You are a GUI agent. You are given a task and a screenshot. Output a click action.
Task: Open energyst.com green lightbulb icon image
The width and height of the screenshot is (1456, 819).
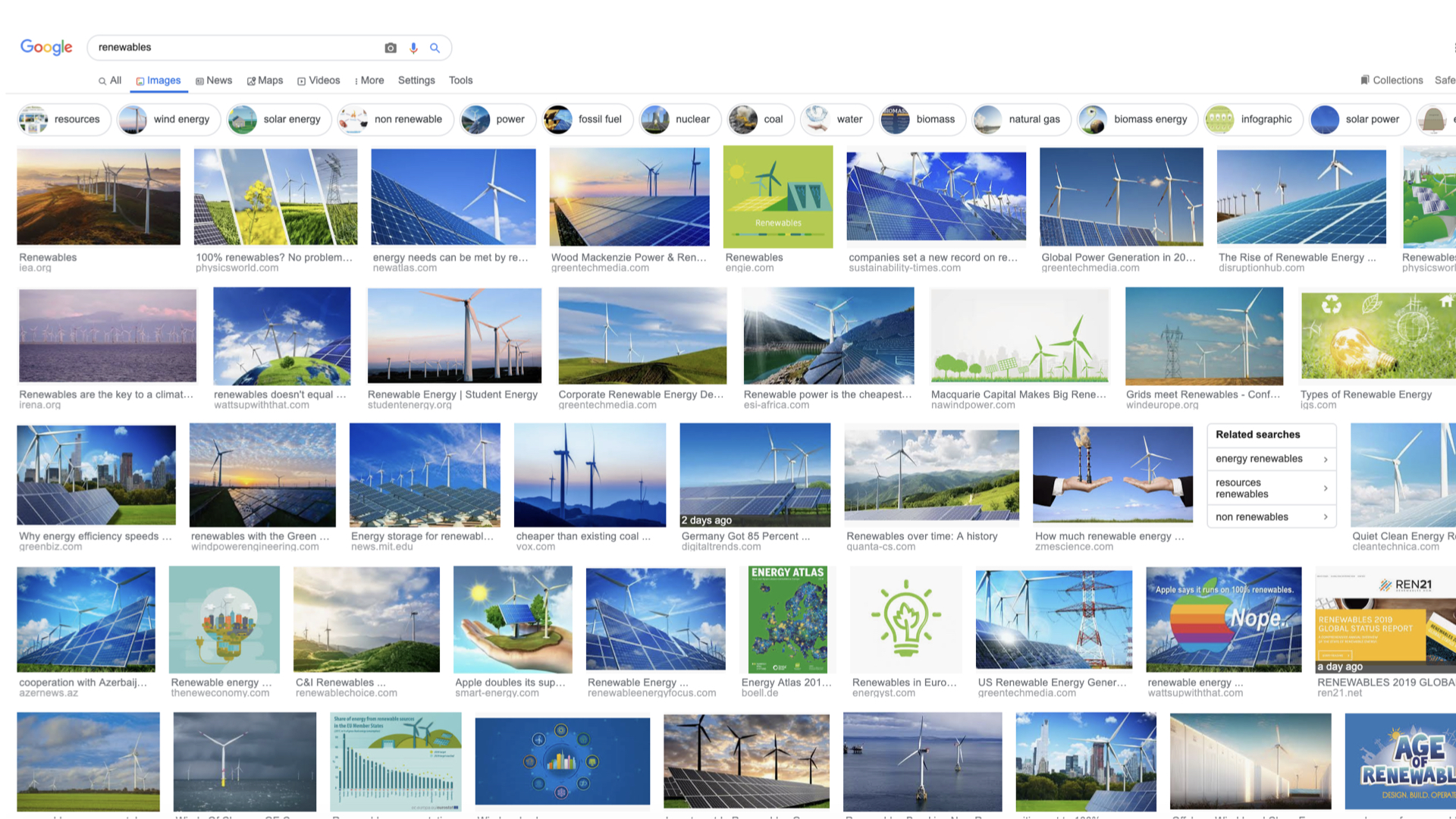(906, 620)
